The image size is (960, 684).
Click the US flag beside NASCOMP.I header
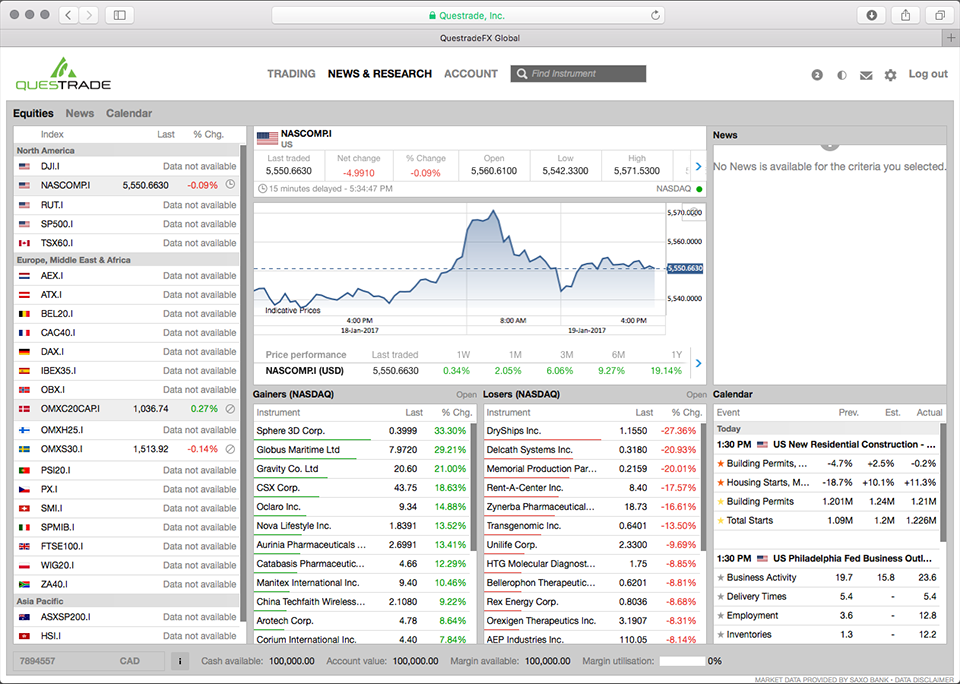267,138
